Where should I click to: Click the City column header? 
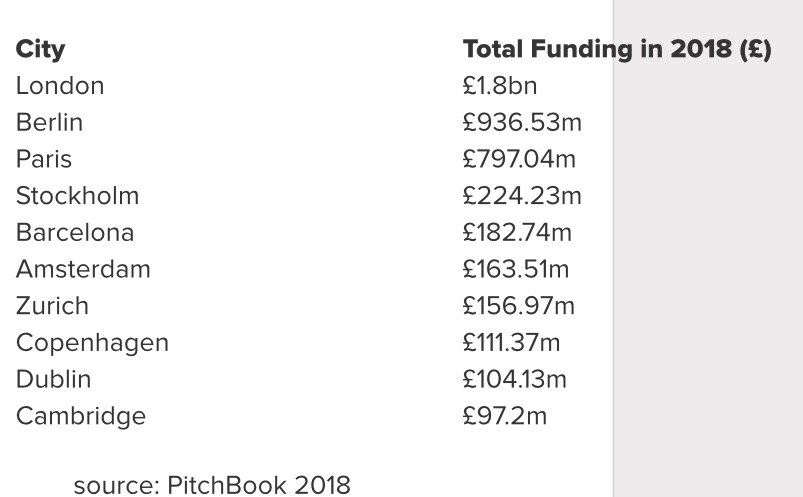point(40,49)
